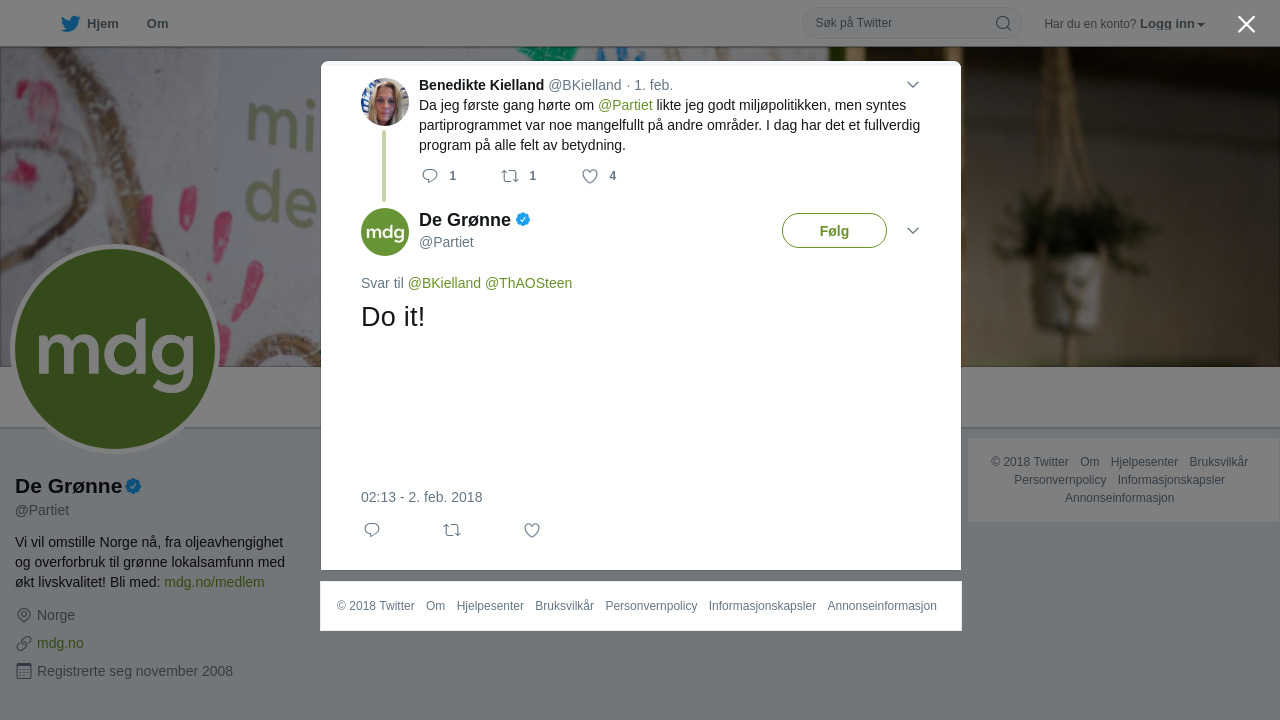Open the Om menu item in top bar
The height and width of the screenshot is (720, 1280).
pyautogui.click(x=157, y=24)
